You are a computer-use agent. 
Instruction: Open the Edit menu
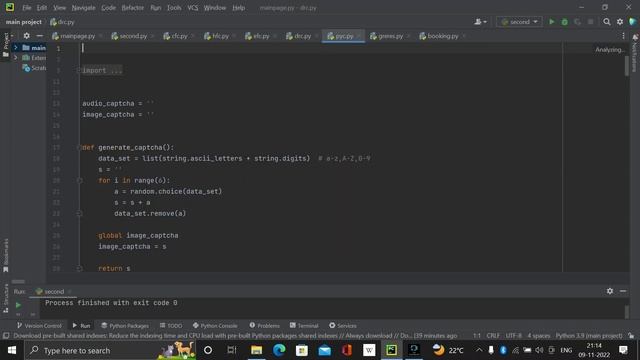pyautogui.click(x=42, y=8)
